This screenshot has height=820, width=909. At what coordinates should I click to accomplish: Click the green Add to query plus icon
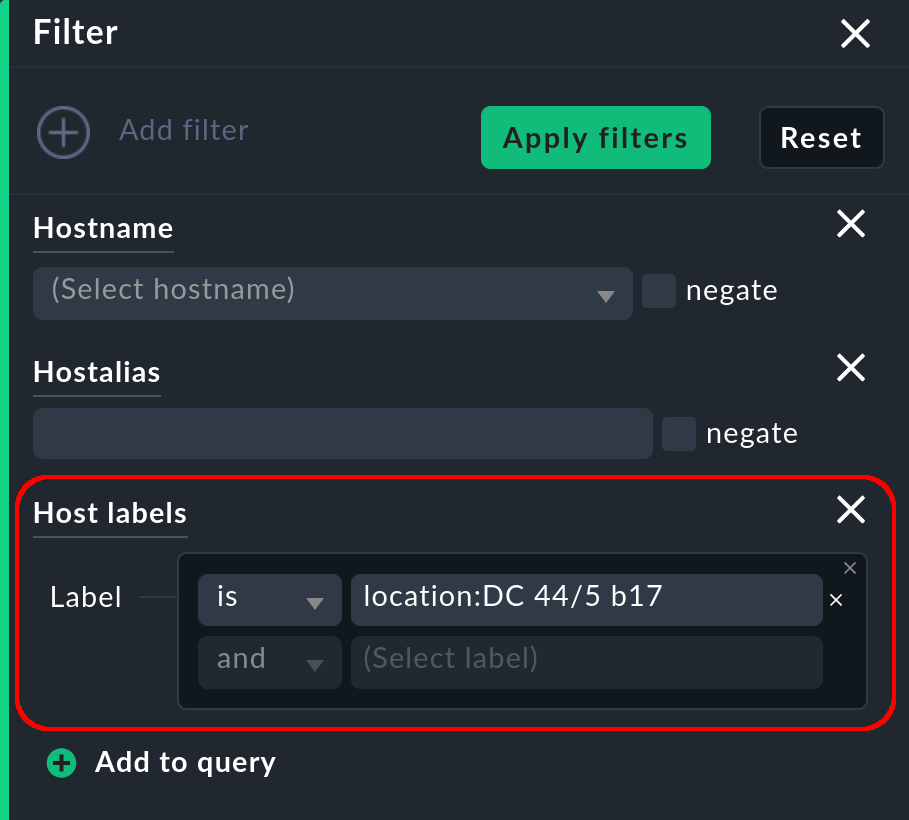[x=61, y=763]
